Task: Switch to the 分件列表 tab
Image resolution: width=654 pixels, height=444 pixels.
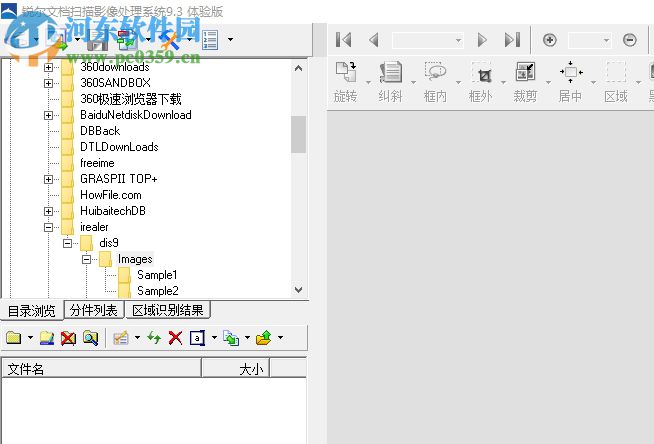Action: [x=94, y=310]
